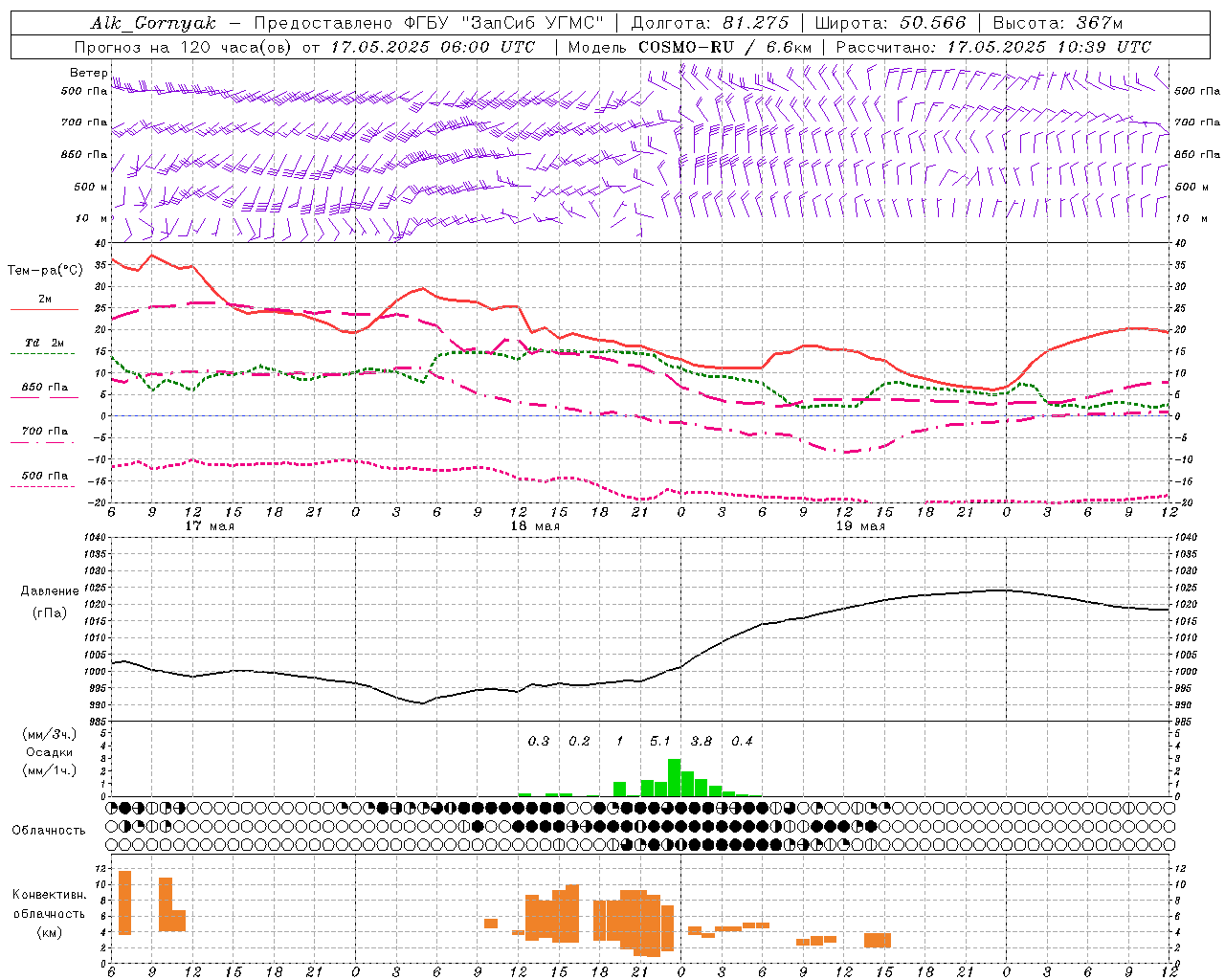Click the 10 м wind level label on left axis
This screenshot has height=980, width=1225.
[91, 219]
